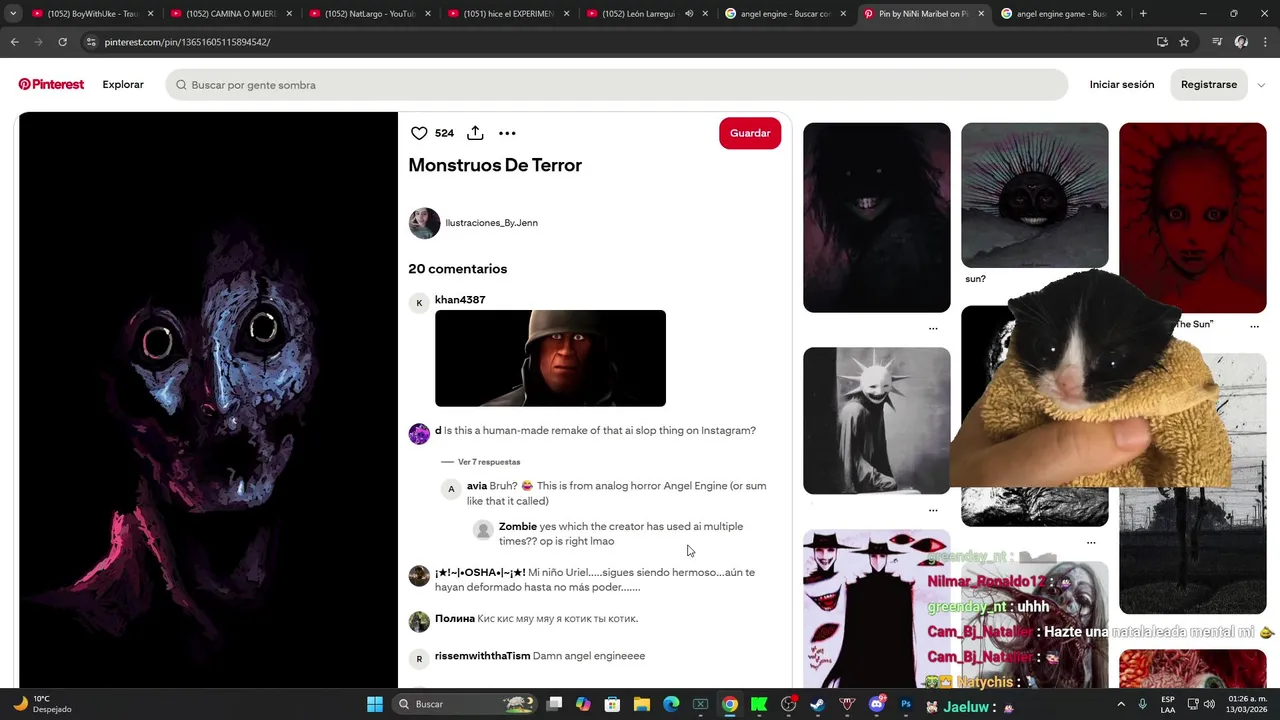Screen dimensions: 1280x720
Task: Open Kick app from taskbar
Action: [759, 704]
